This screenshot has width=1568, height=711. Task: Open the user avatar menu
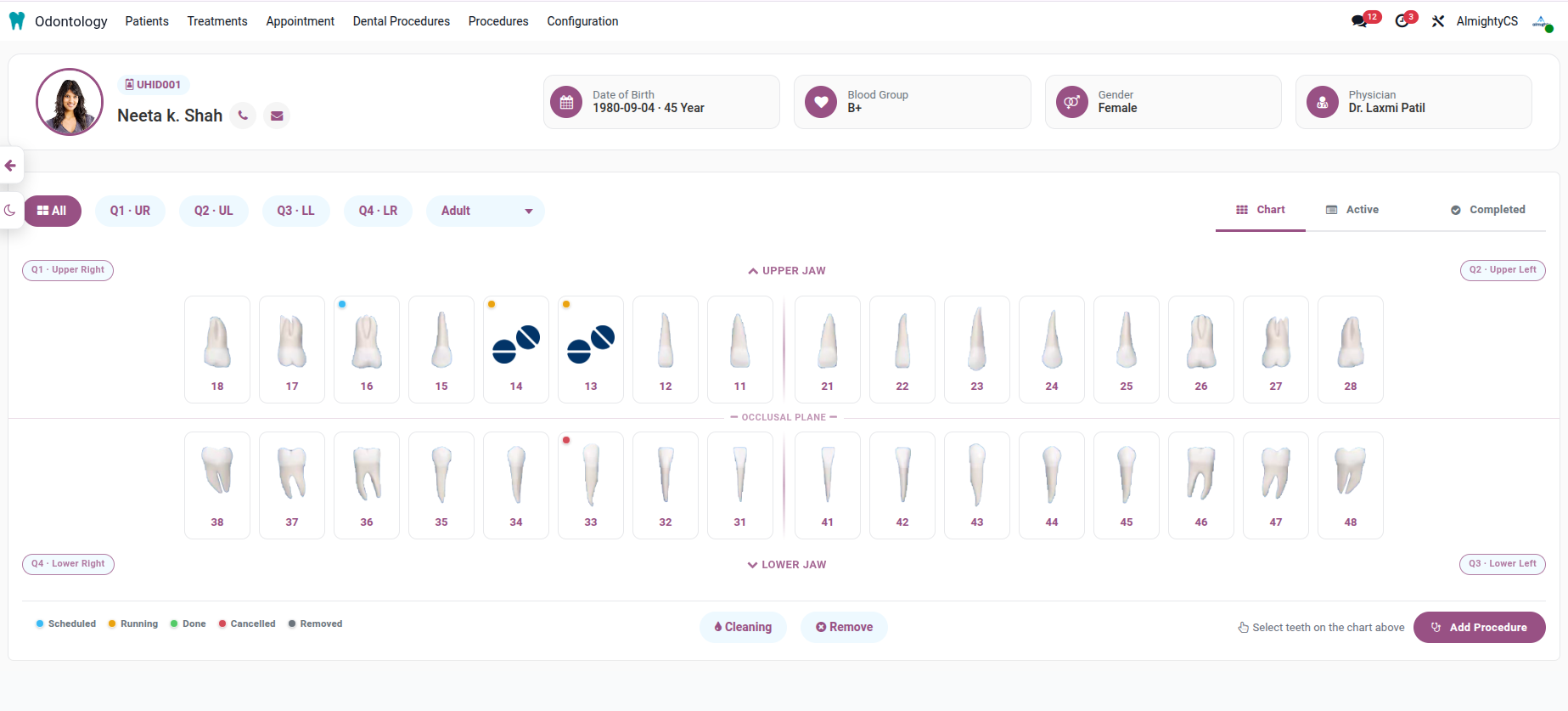(x=1542, y=22)
